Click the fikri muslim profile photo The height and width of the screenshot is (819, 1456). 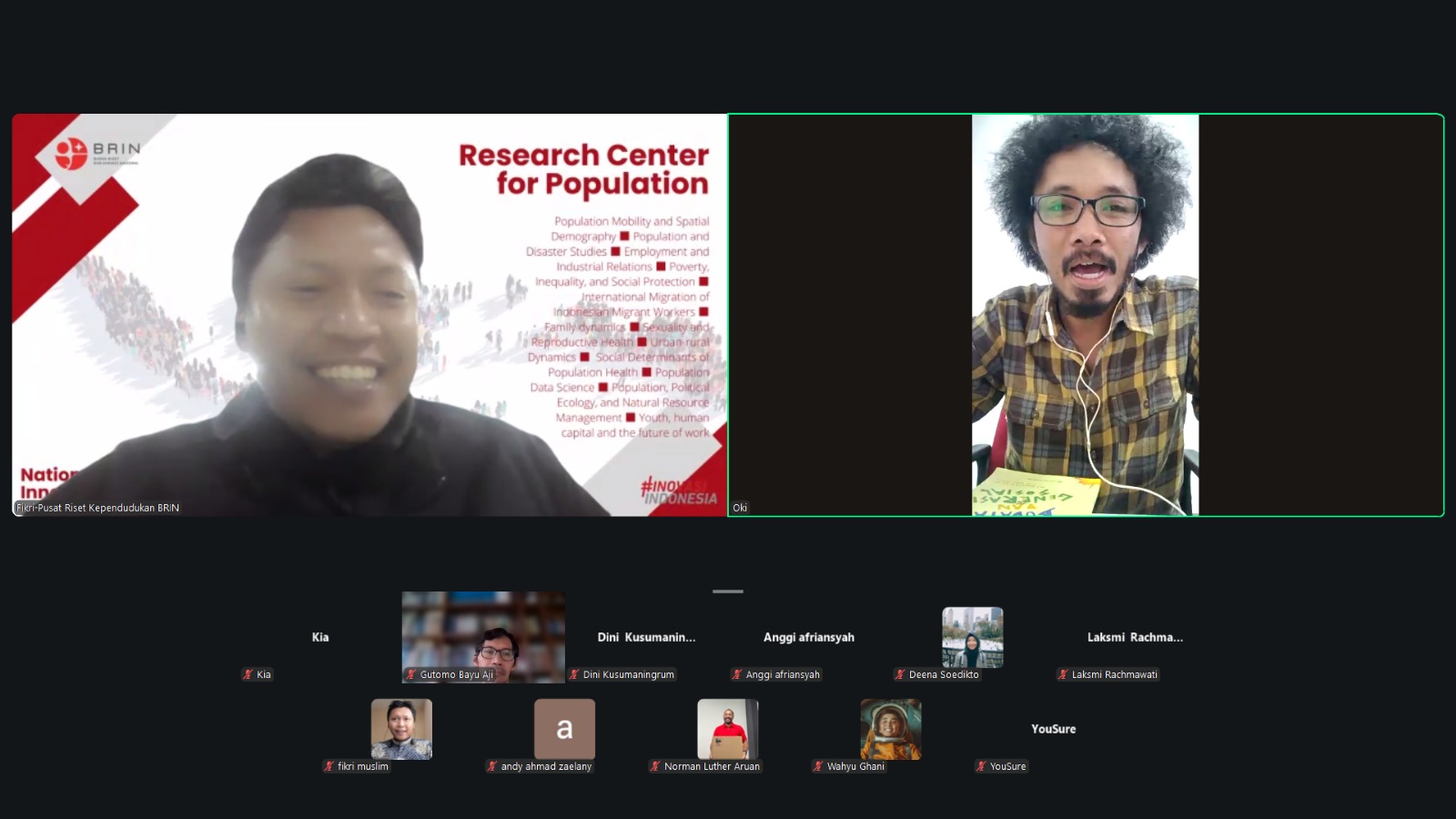(401, 729)
